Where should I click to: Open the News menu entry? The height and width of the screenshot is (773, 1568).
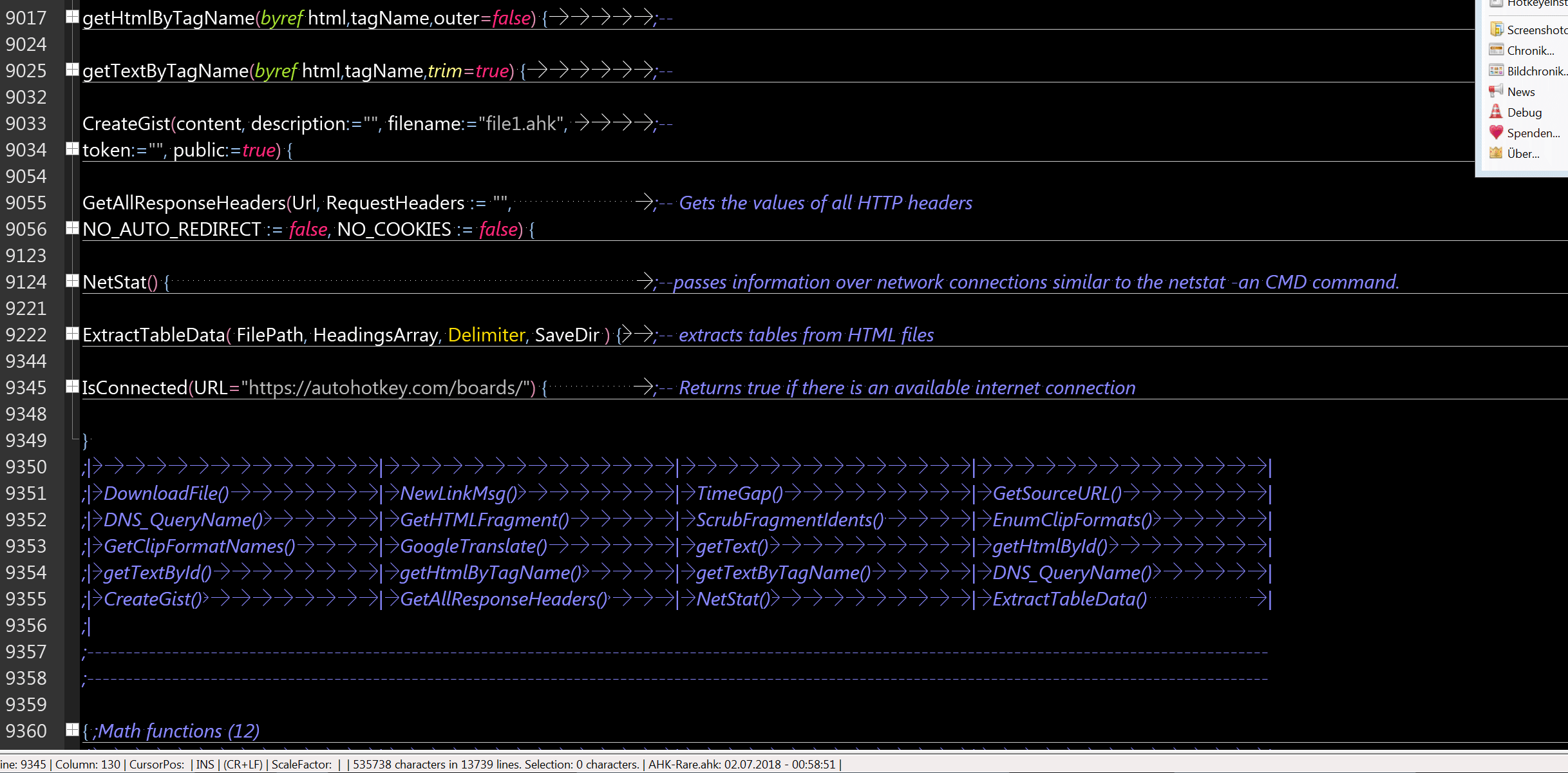[x=1521, y=92]
